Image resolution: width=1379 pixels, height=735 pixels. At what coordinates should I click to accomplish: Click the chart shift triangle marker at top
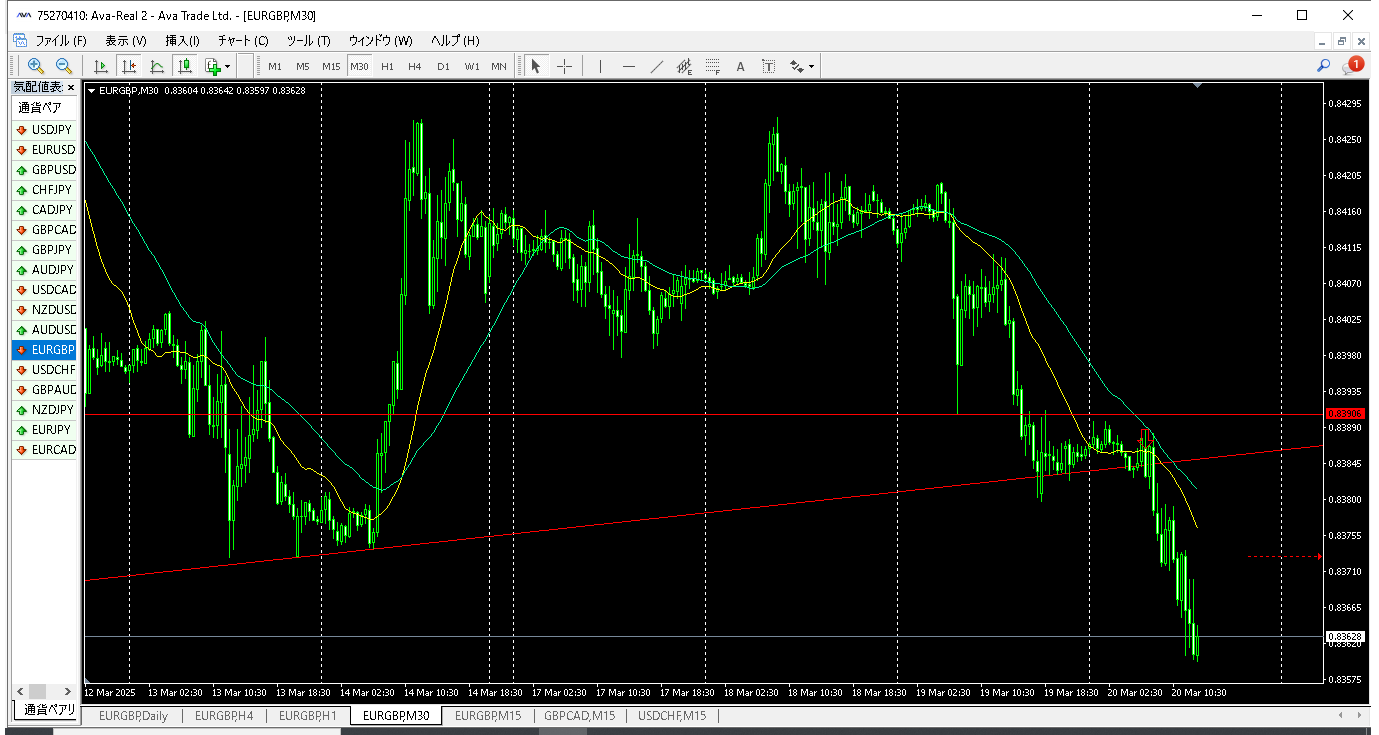(1198, 87)
